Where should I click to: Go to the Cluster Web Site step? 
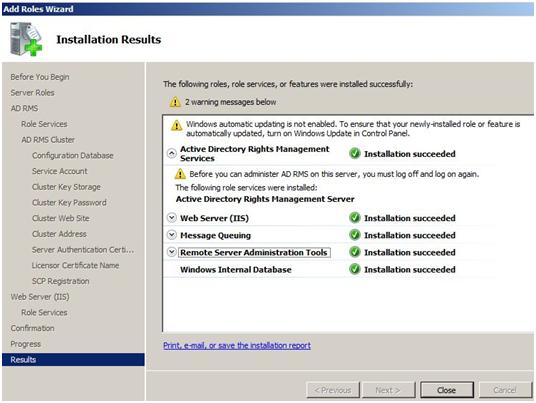click(61, 218)
